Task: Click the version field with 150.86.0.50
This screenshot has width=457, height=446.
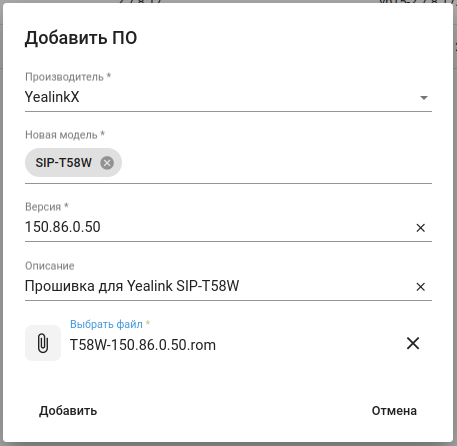Action: click(x=218, y=227)
